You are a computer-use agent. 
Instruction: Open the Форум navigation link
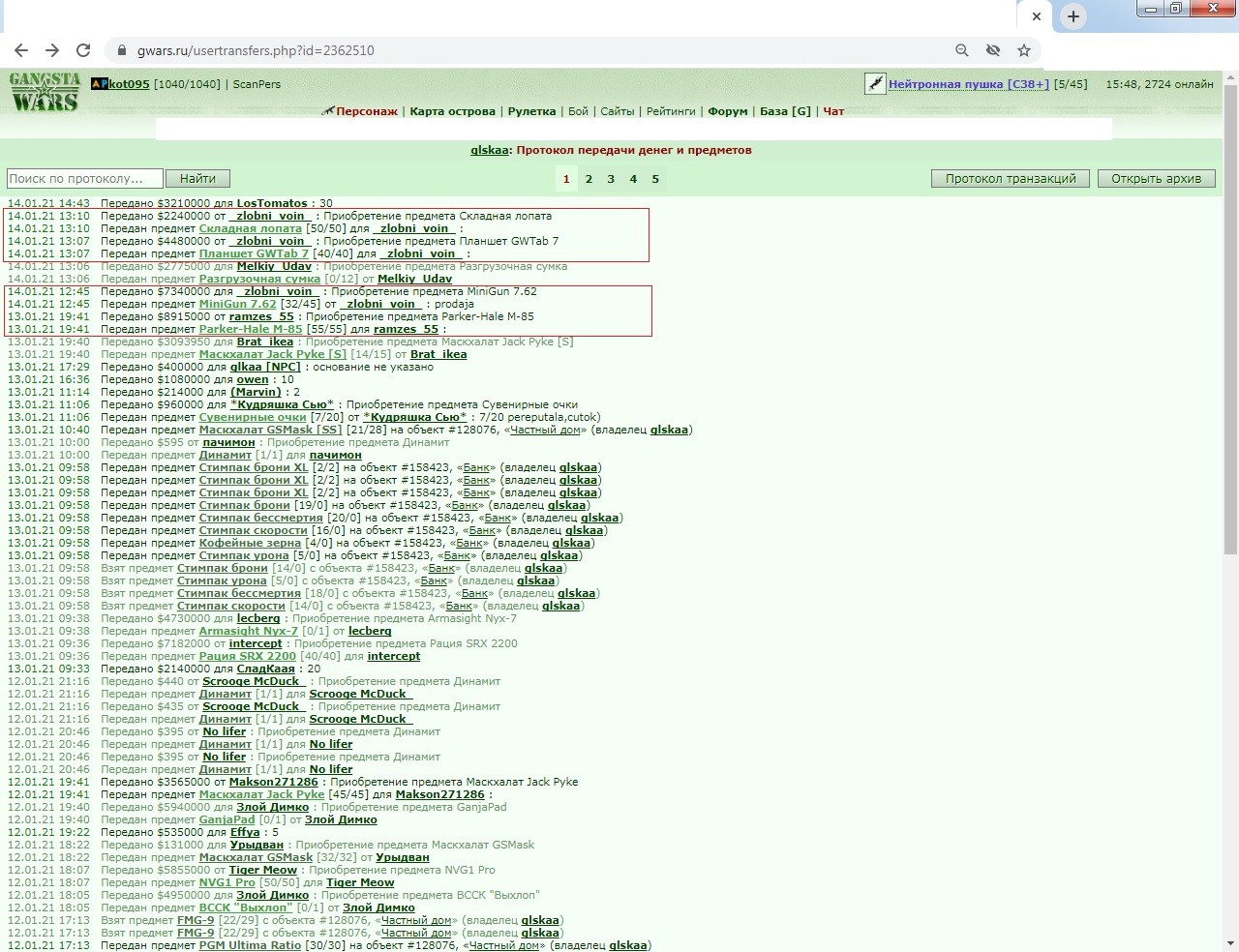coord(728,111)
